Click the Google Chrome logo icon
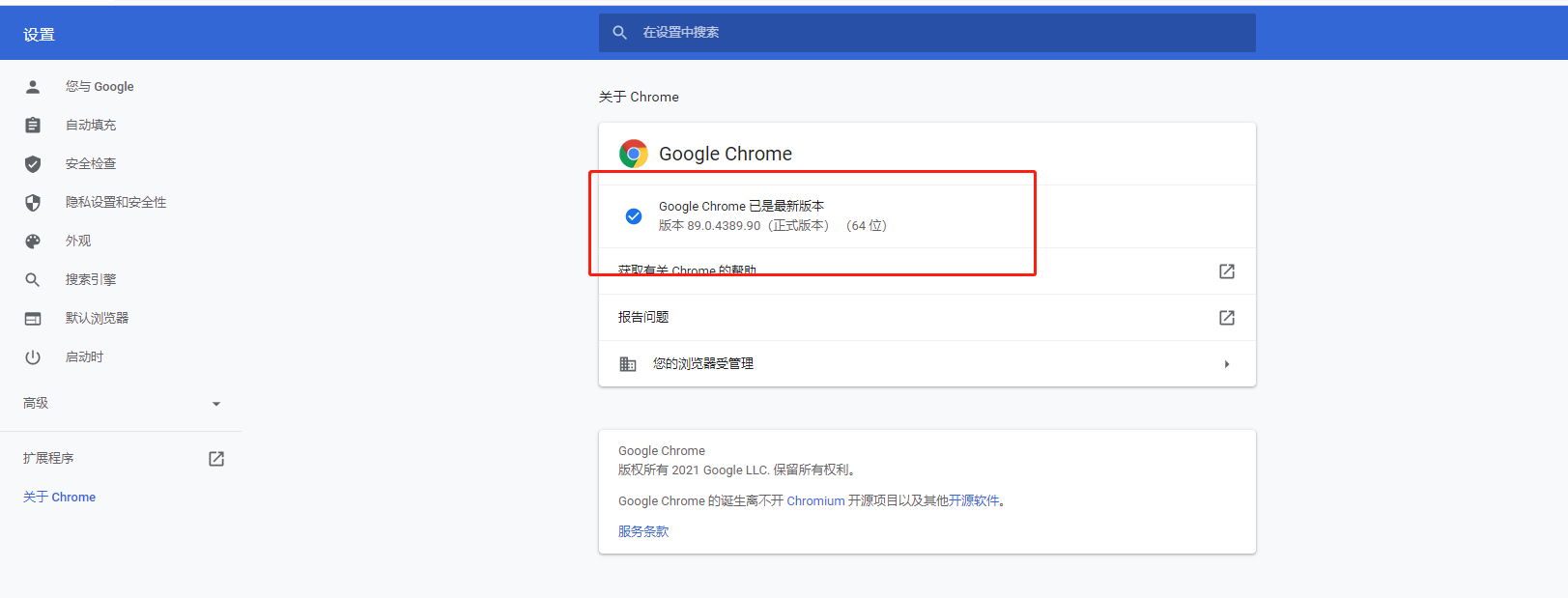 tap(634, 154)
